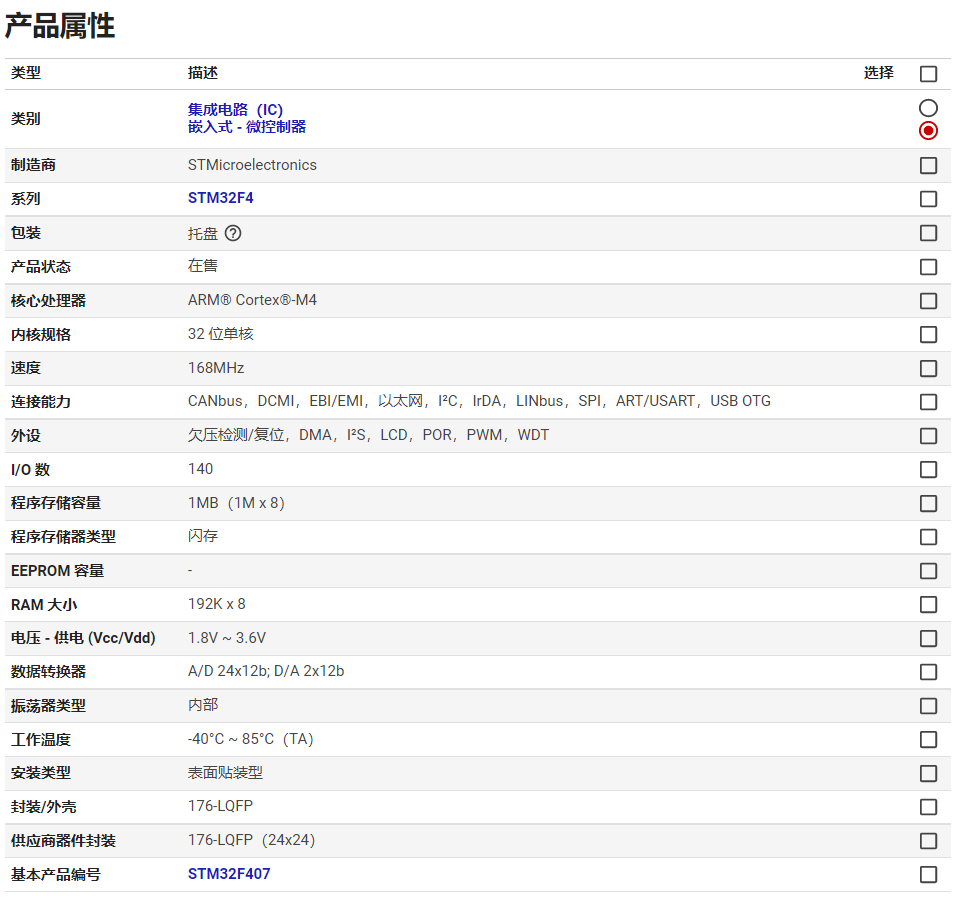967x905 pixels.
Task: Check the 系列 STM32F4 row checkbox
Action: click(x=928, y=199)
